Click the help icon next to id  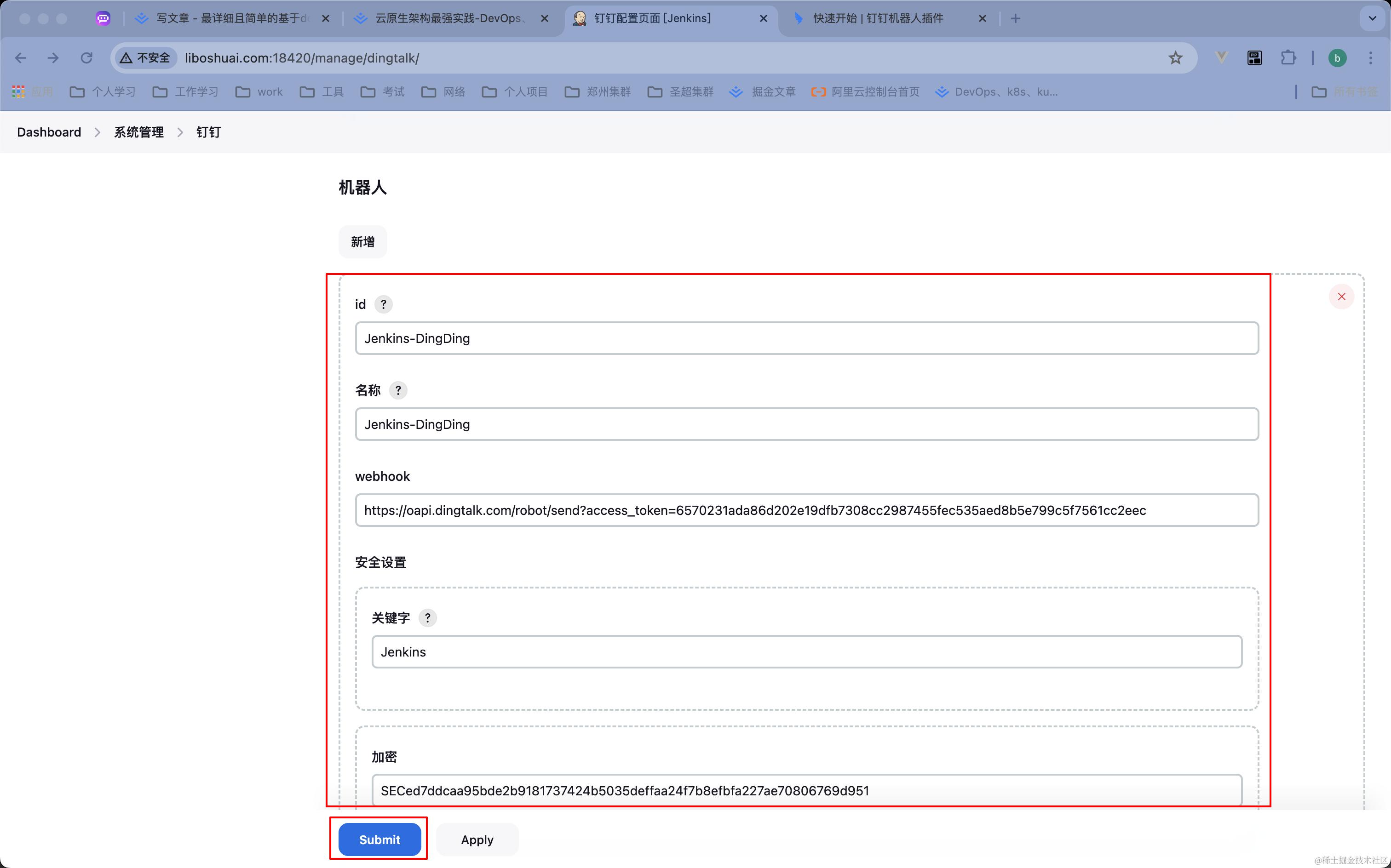(383, 304)
